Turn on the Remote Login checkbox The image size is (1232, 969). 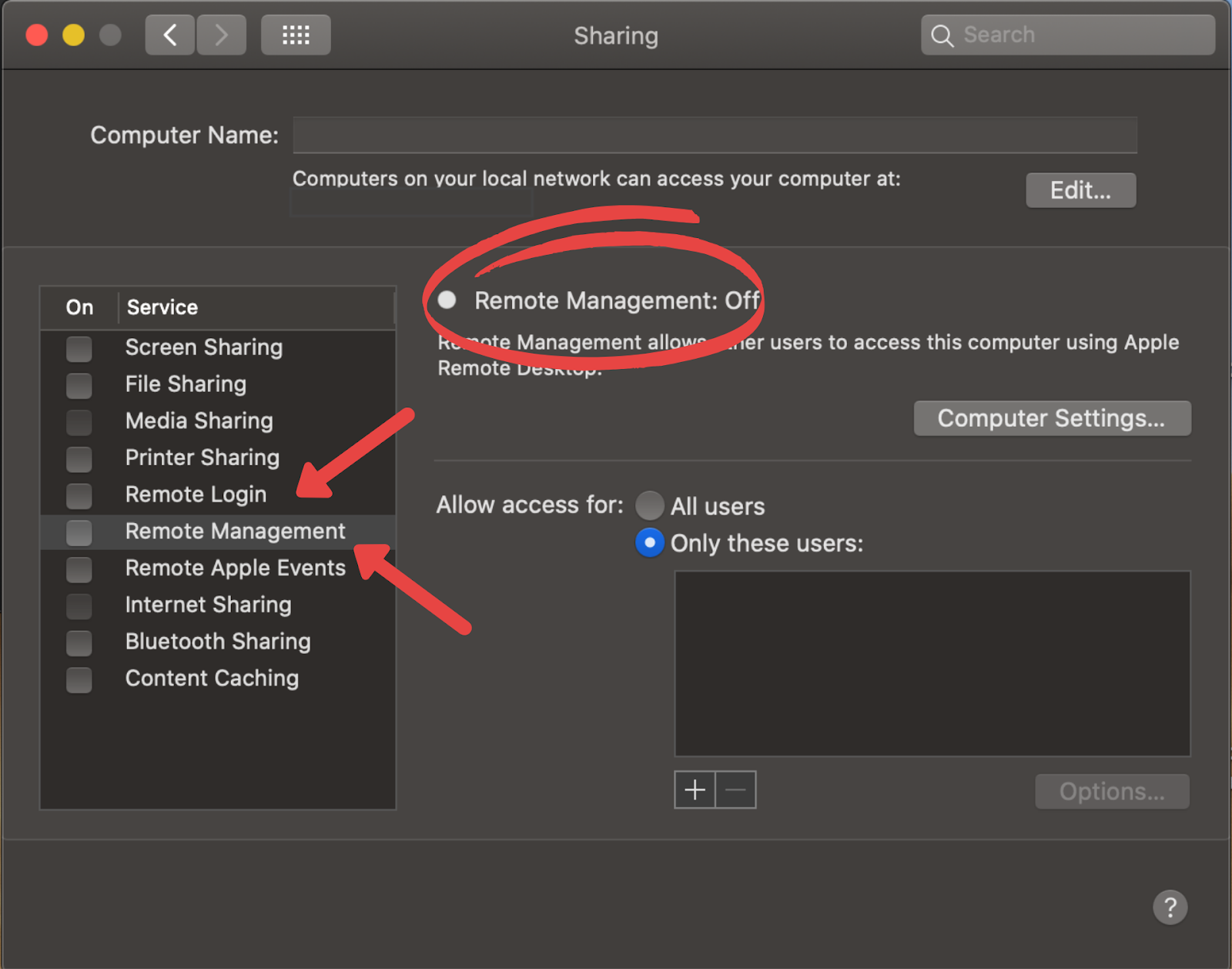click(x=79, y=495)
